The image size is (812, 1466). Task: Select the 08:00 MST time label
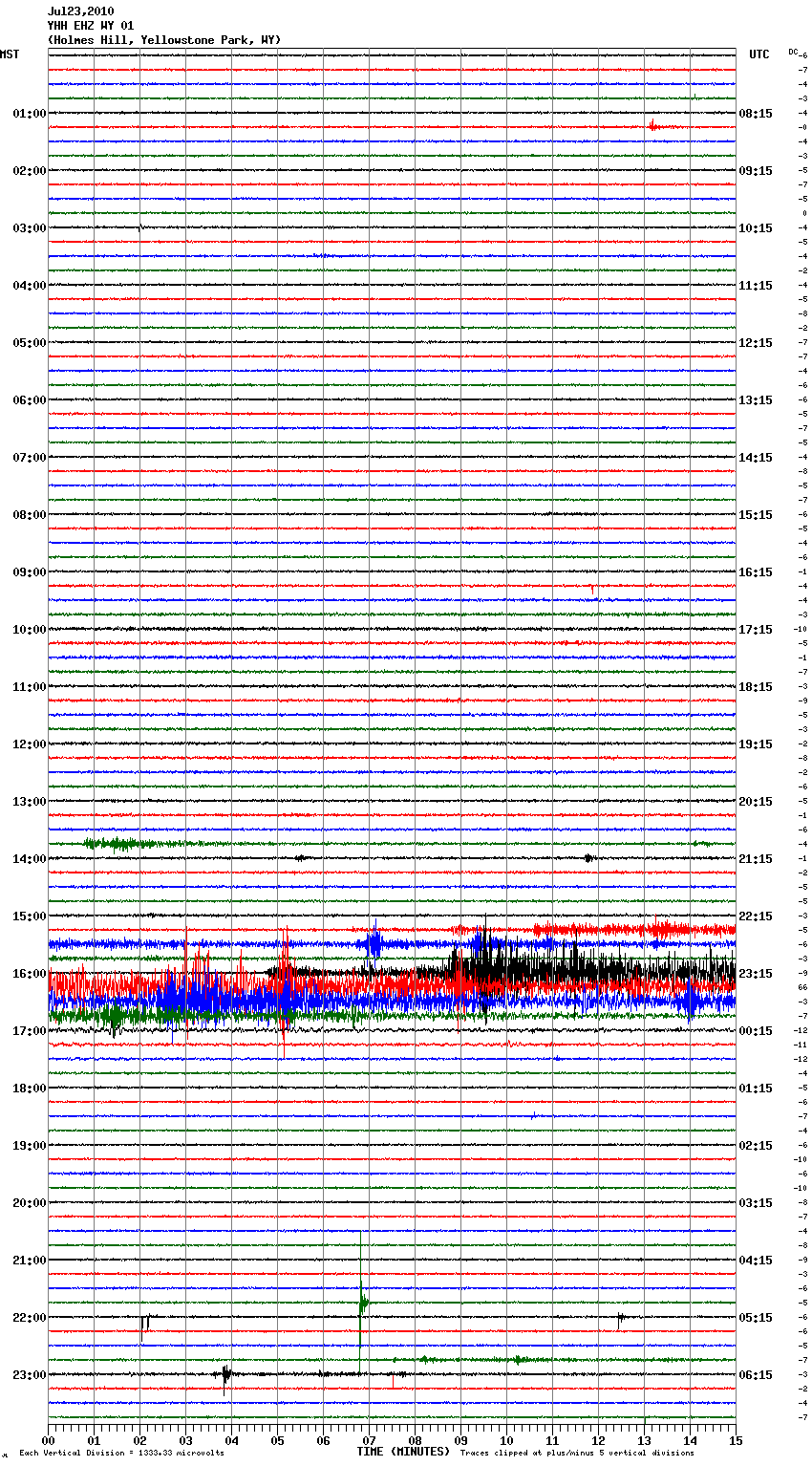(x=30, y=515)
